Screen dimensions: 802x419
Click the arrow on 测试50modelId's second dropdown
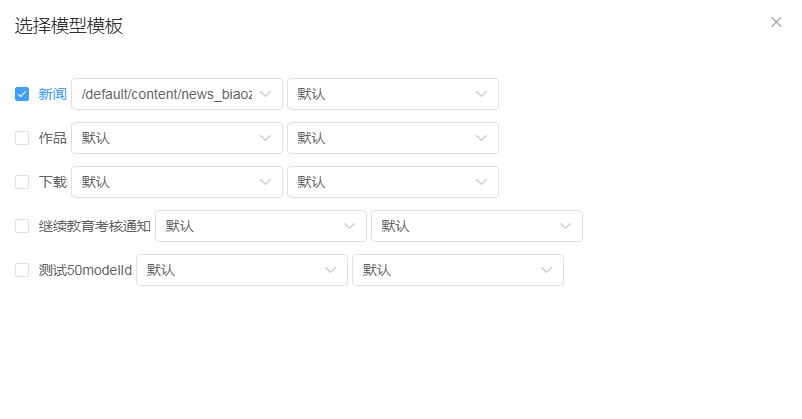546,270
